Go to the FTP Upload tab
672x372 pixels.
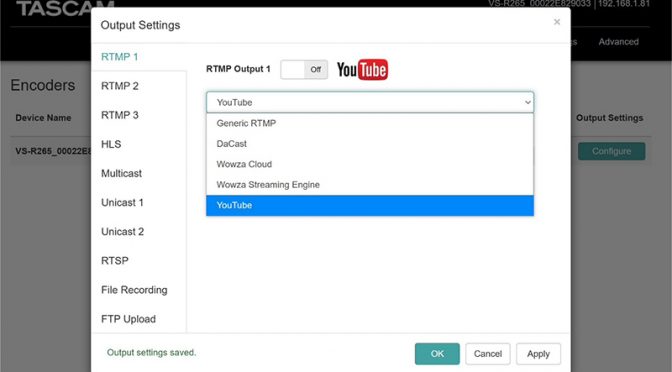click(x=128, y=319)
